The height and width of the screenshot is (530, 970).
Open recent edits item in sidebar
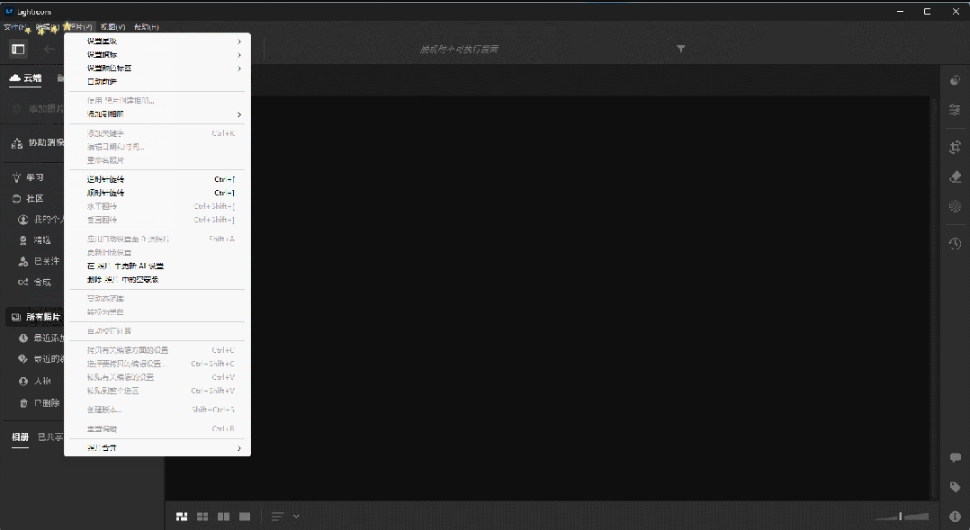click(x=41, y=359)
